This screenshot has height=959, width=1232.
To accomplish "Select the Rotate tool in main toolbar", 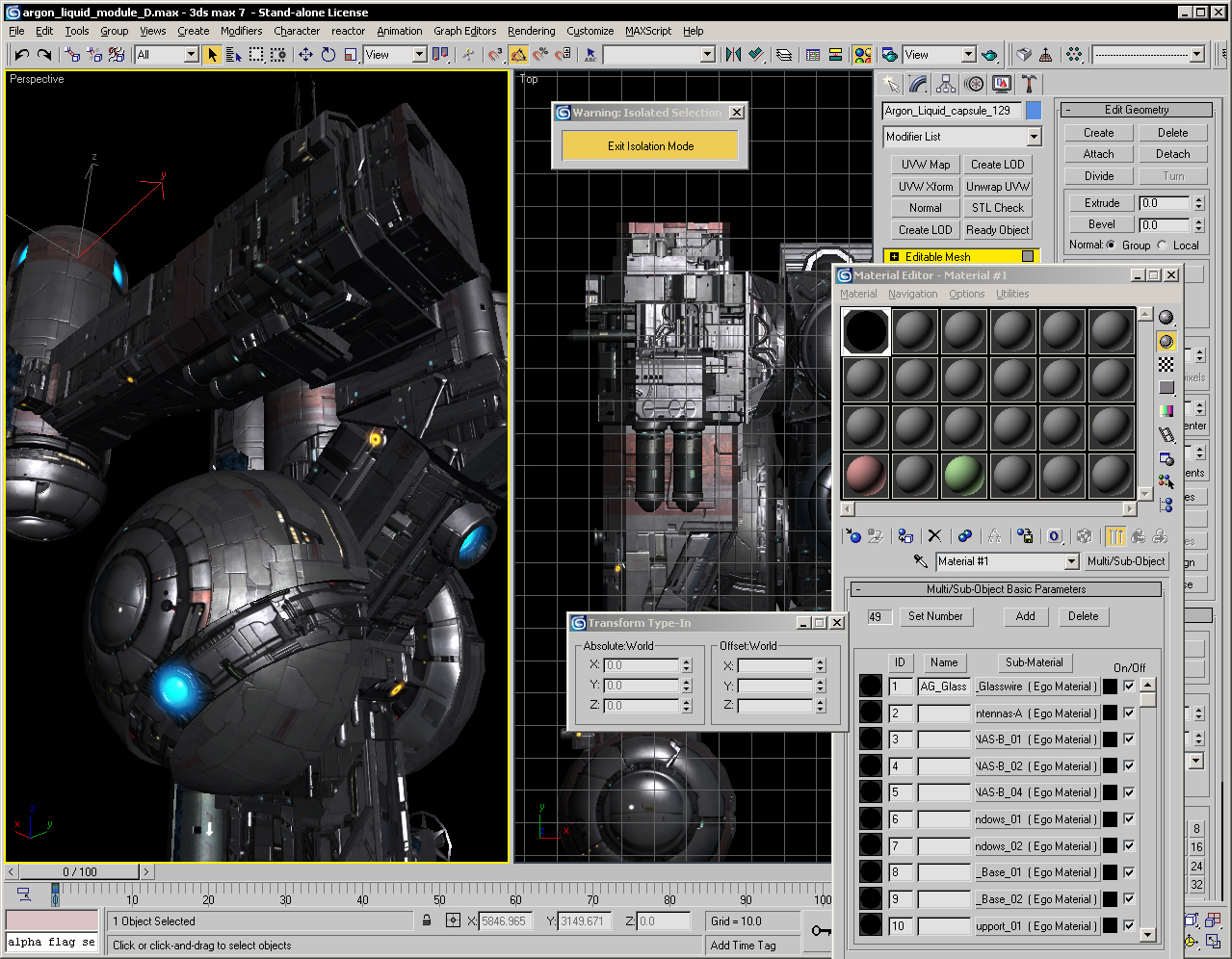I will click(x=328, y=55).
